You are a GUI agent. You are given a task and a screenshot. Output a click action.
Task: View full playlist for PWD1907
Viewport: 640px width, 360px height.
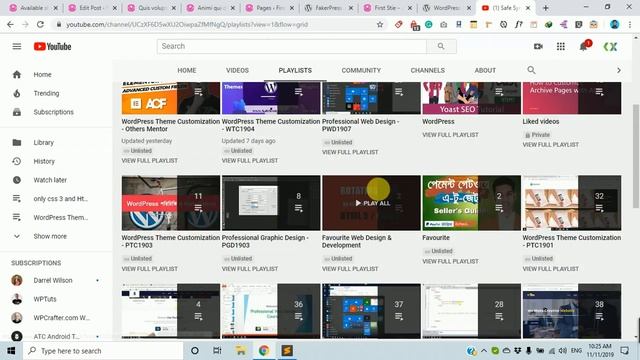pos(350,152)
